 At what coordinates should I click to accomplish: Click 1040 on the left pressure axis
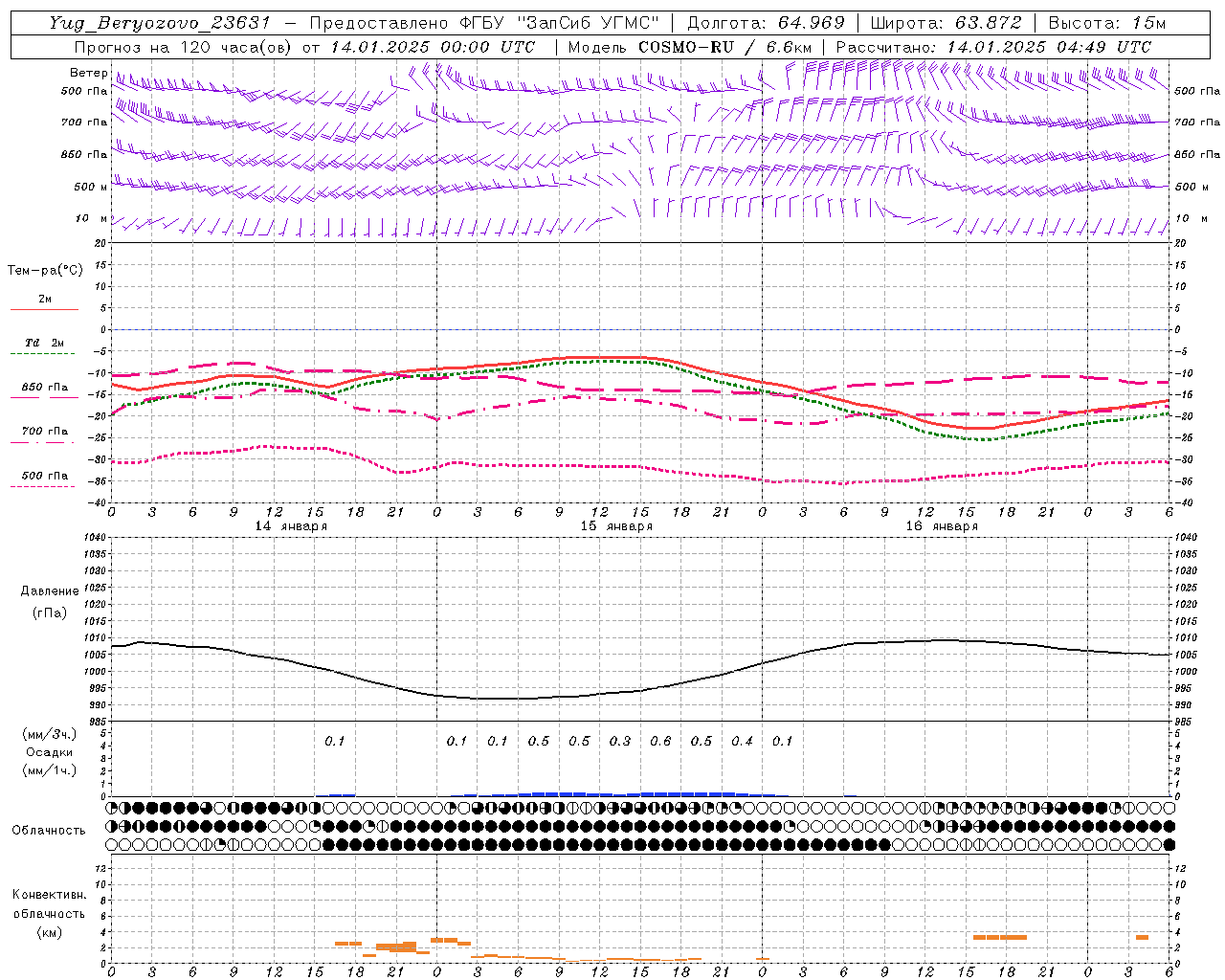coord(94,537)
